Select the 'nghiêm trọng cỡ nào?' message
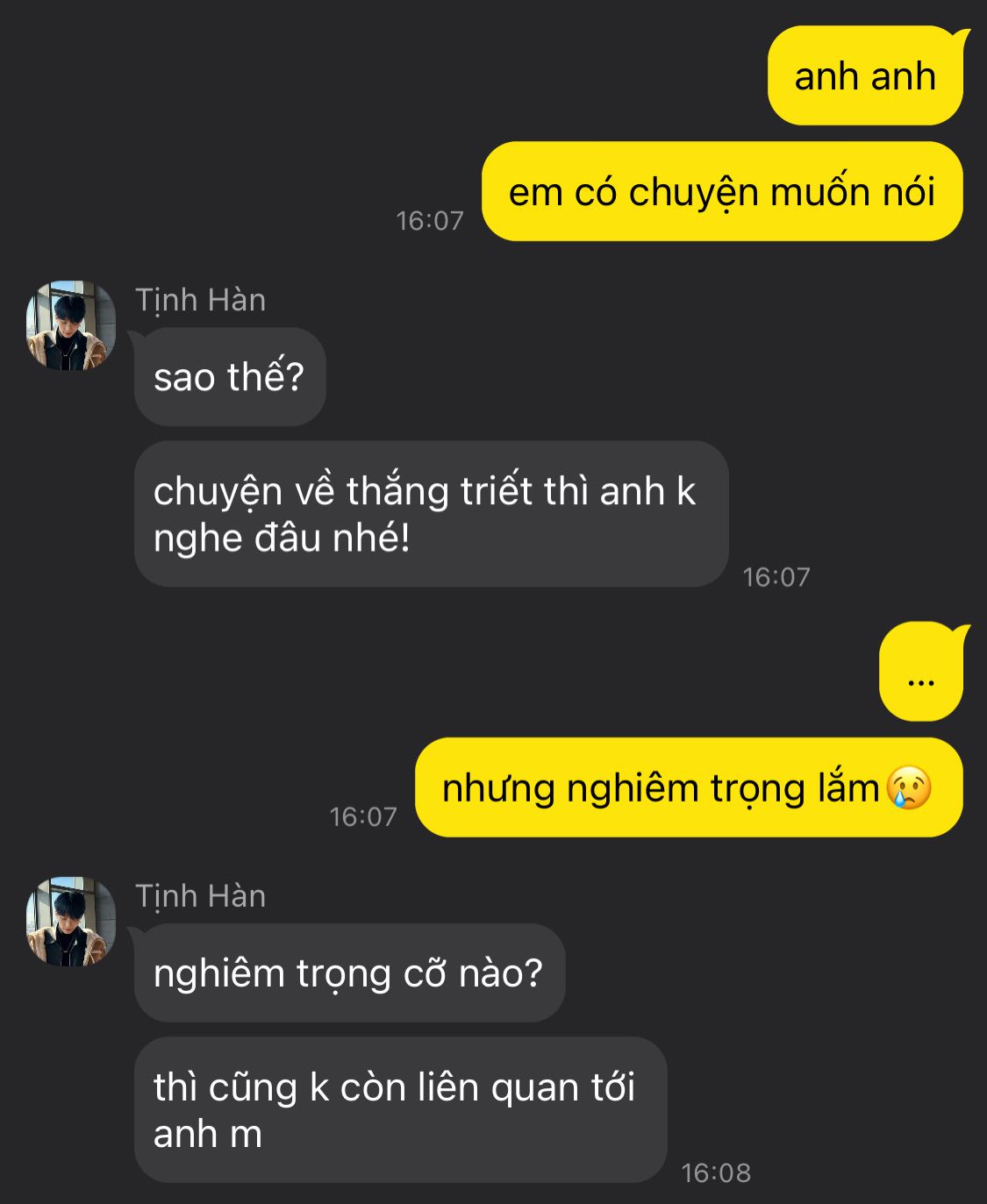Image resolution: width=987 pixels, height=1204 pixels. click(x=349, y=972)
